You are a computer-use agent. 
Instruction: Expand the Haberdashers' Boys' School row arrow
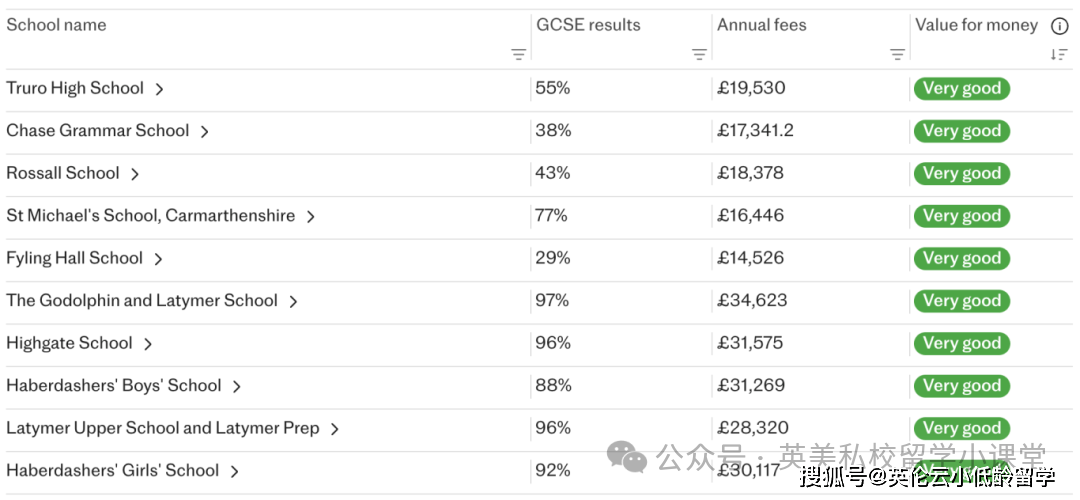(x=237, y=386)
